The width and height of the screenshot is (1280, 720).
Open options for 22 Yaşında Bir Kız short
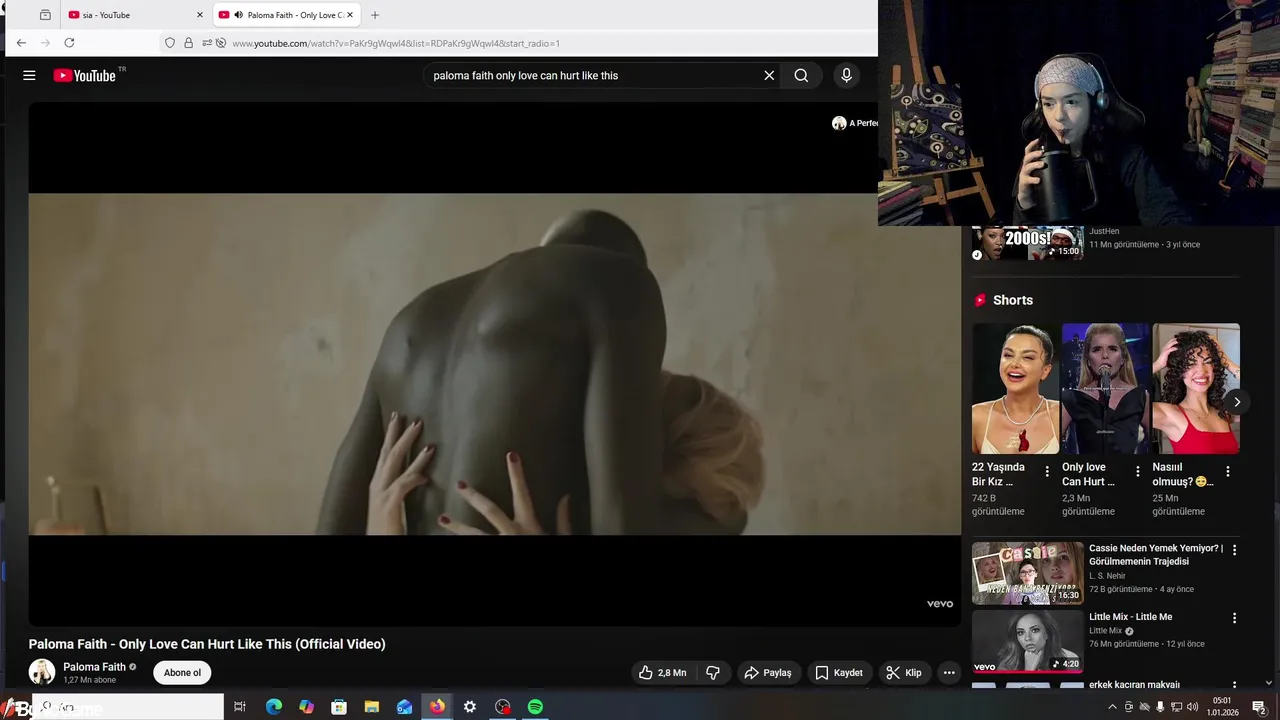click(1047, 471)
